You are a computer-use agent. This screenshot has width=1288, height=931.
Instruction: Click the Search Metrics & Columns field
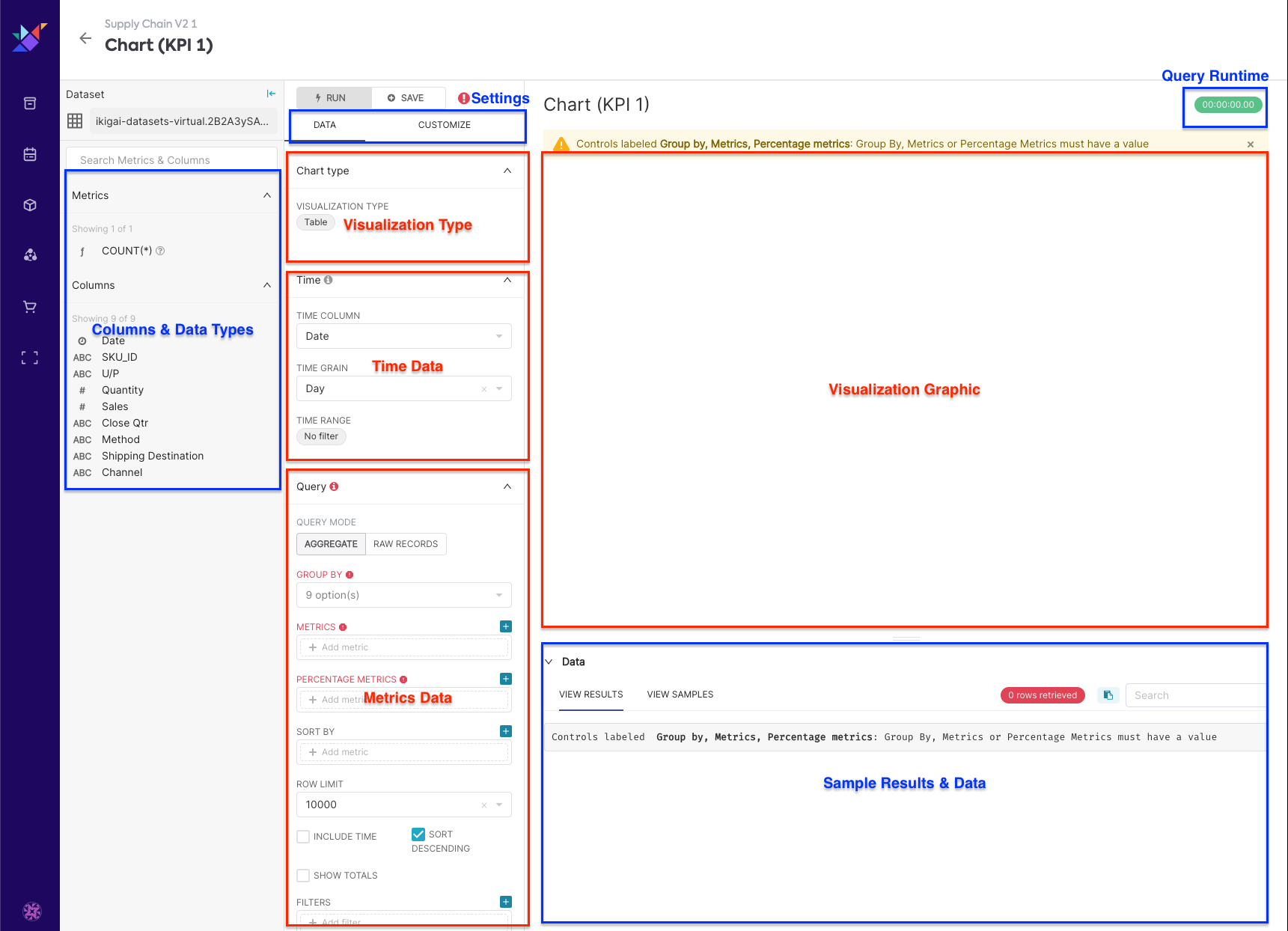(172, 160)
